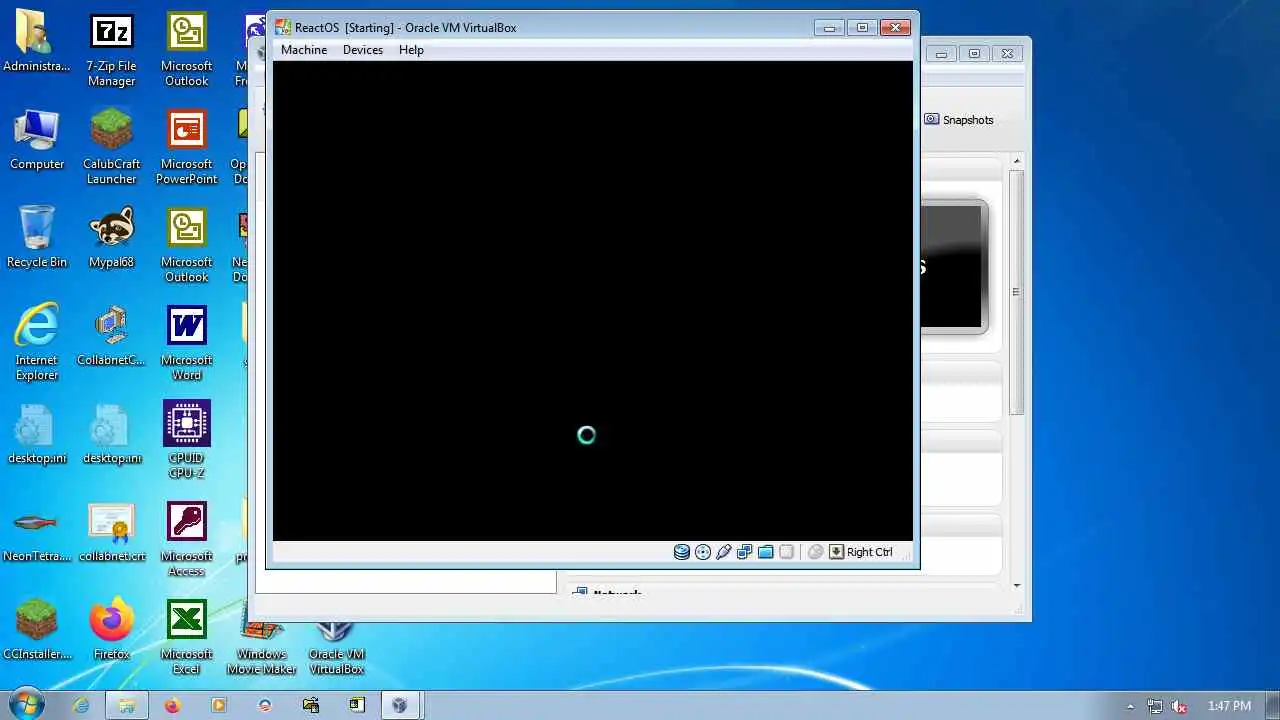
Task: Click the scroll down arrow in VirtualBox Manager details
Action: pyautogui.click(x=1017, y=586)
